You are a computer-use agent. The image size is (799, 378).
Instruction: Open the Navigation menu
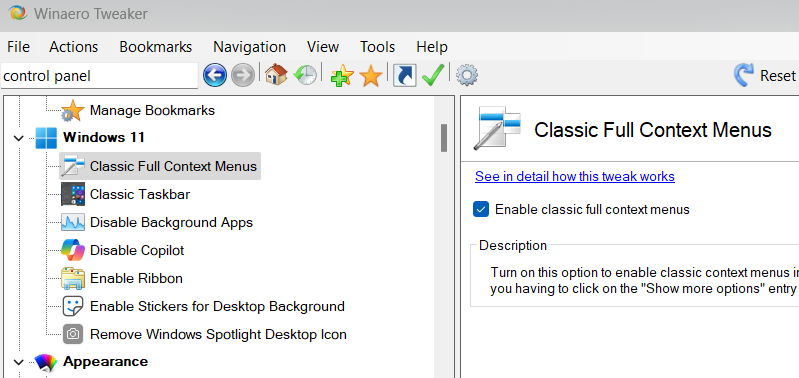coord(249,47)
